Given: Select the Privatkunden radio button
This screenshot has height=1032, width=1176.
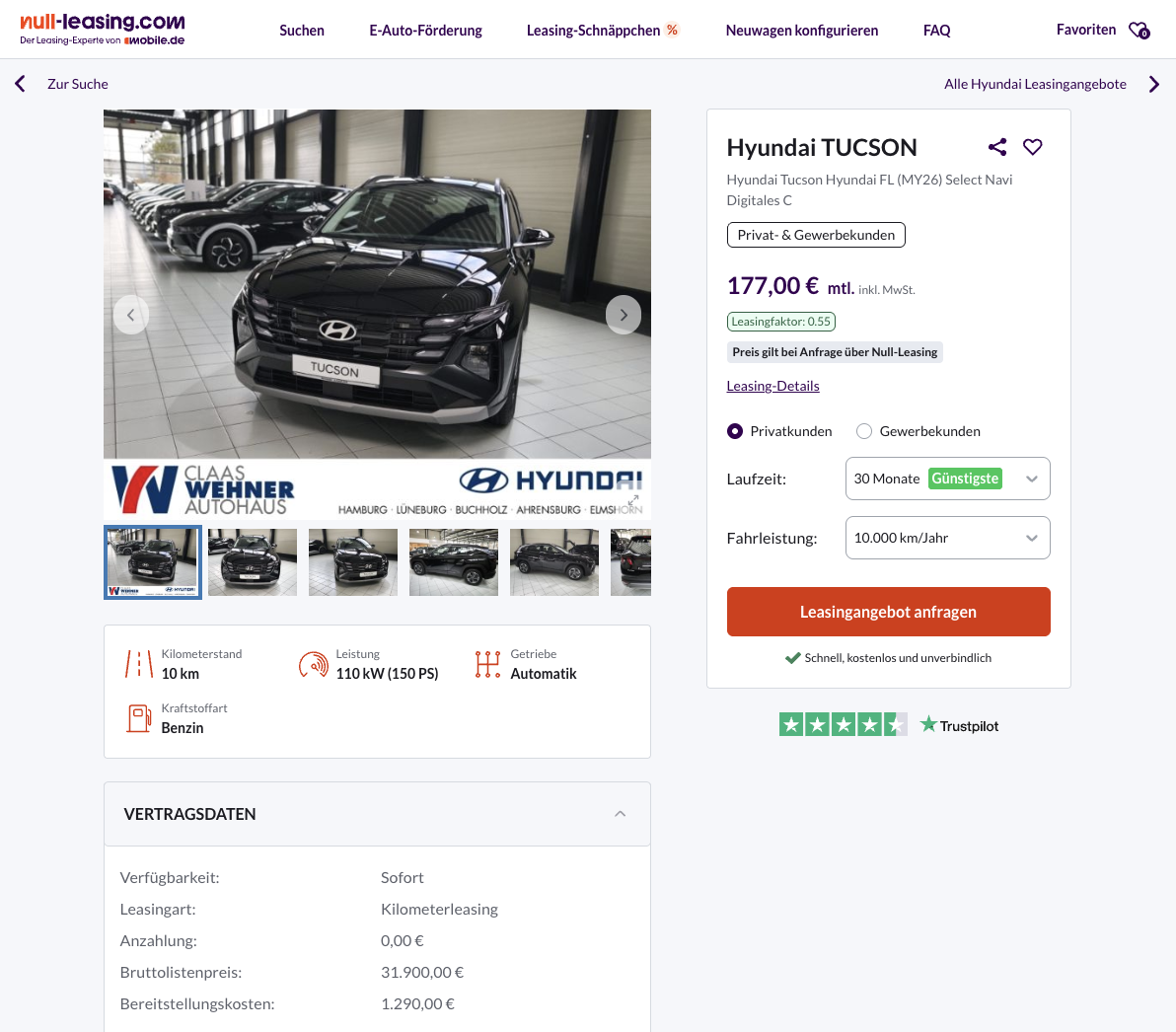Looking at the screenshot, I should pyautogui.click(x=735, y=431).
